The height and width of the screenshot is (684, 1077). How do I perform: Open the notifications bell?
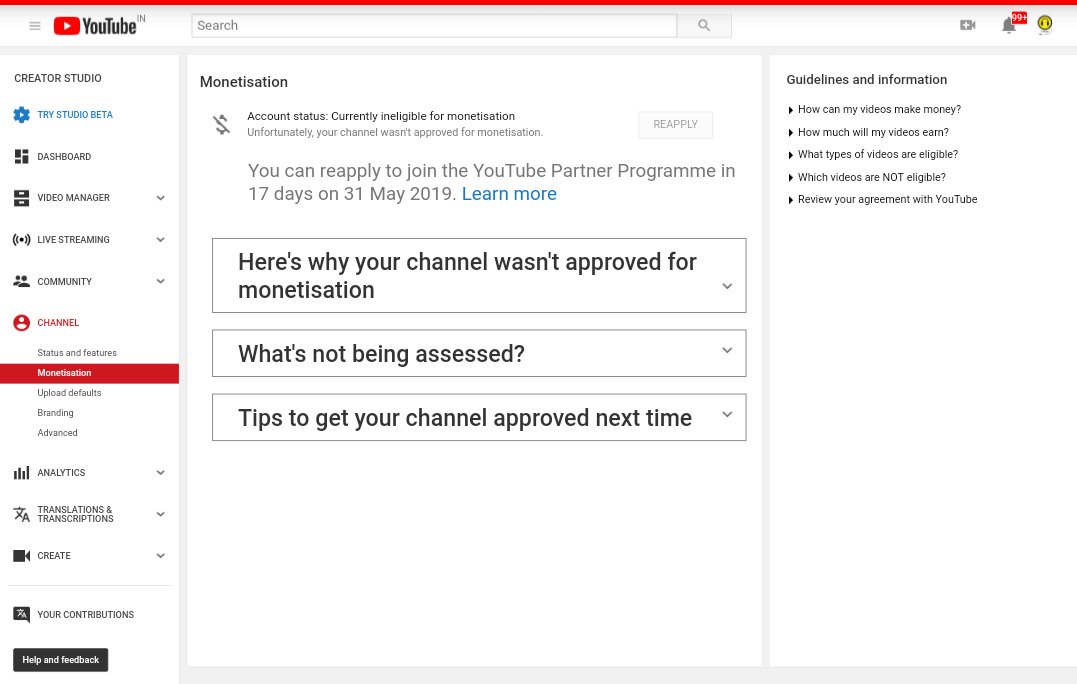tap(1009, 25)
